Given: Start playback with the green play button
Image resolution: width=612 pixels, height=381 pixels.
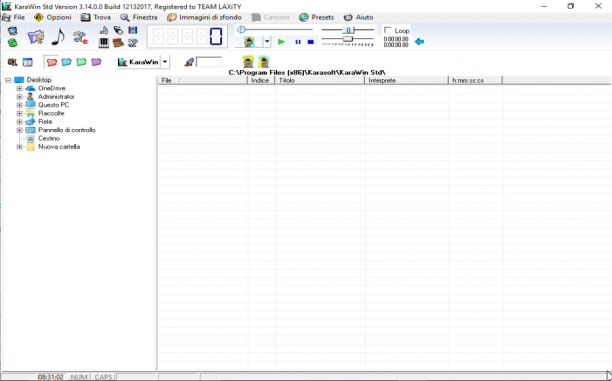Looking at the screenshot, I should (281, 42).
